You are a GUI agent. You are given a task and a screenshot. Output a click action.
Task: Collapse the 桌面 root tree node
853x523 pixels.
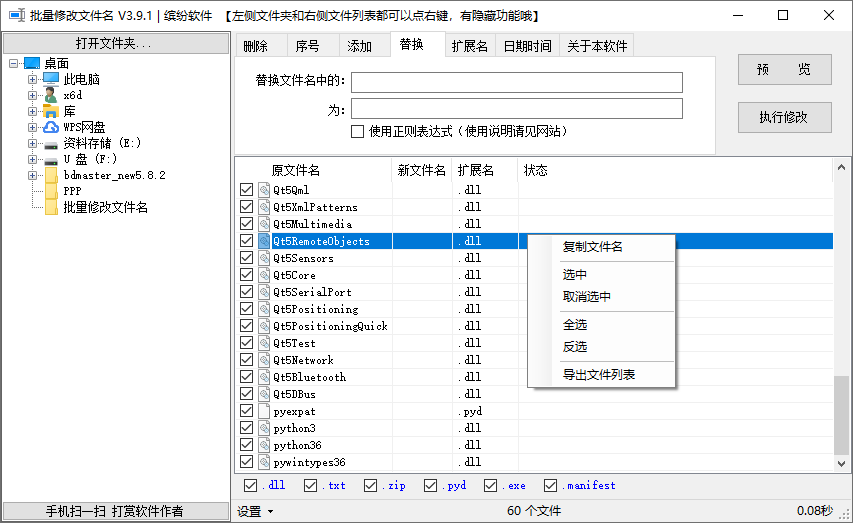click(x=13, y=63)
